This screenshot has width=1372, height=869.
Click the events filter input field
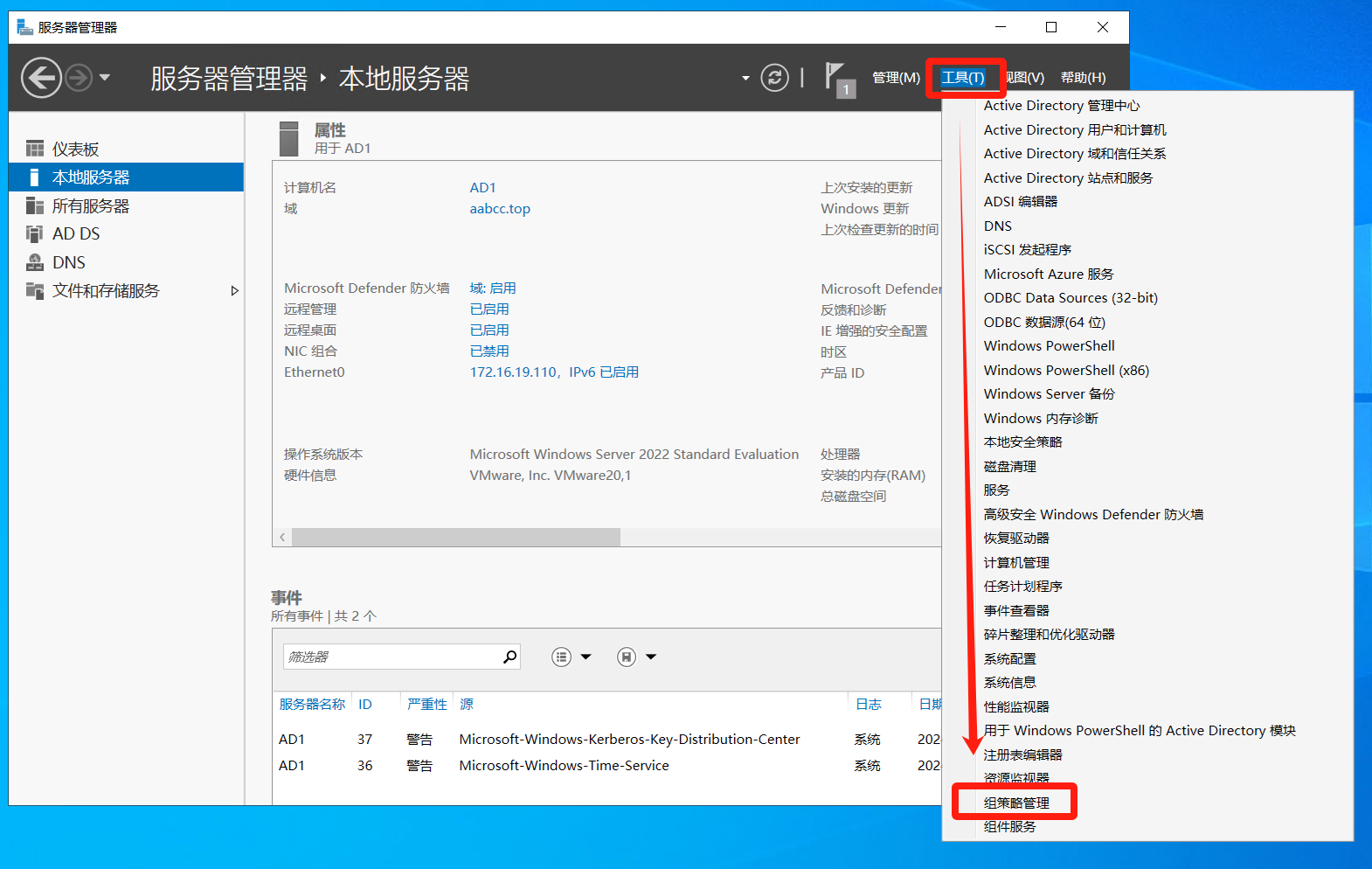point(392,657)
